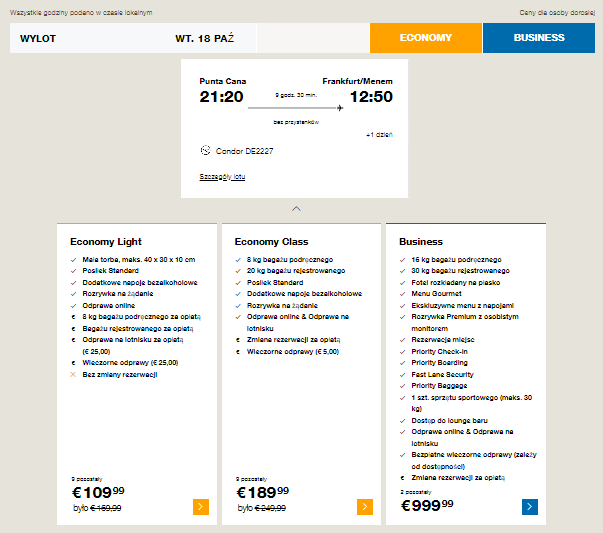Screen dimensions: 603x533
Task: Switch to the ECONOMY tab
Action: [426, 38]
